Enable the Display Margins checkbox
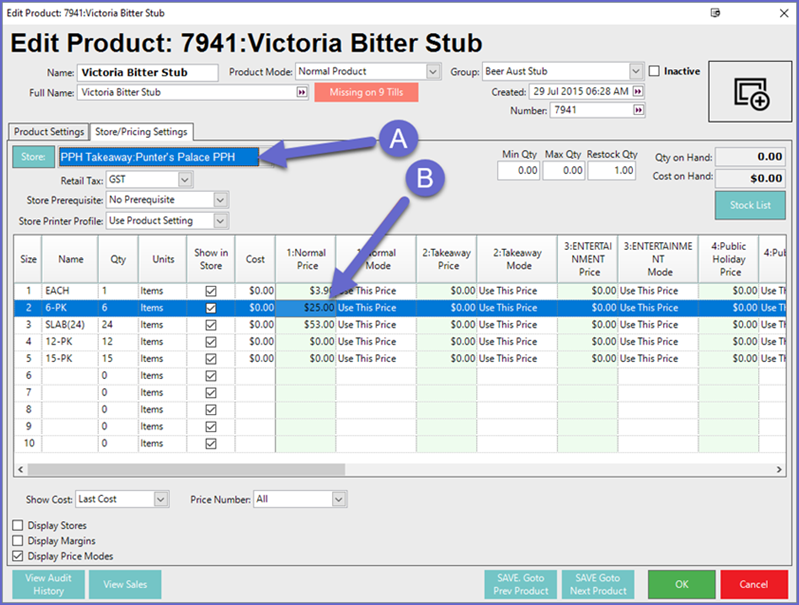799x605 pixels. [18, 540]
